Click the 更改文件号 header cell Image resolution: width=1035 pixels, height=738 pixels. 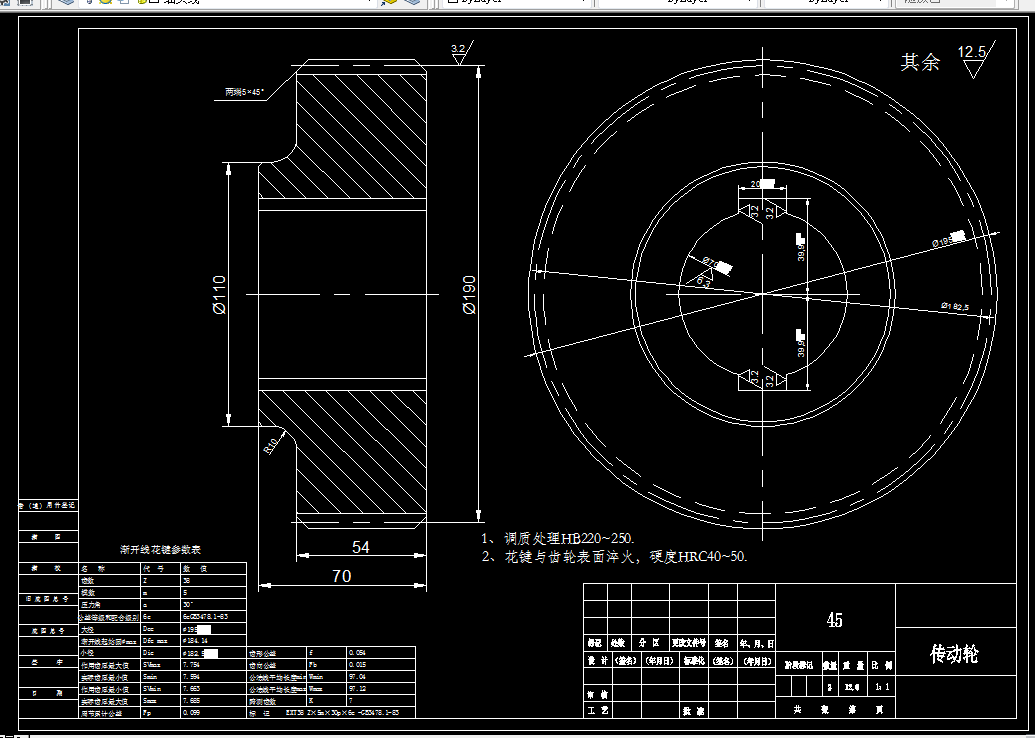pos(689,642)
